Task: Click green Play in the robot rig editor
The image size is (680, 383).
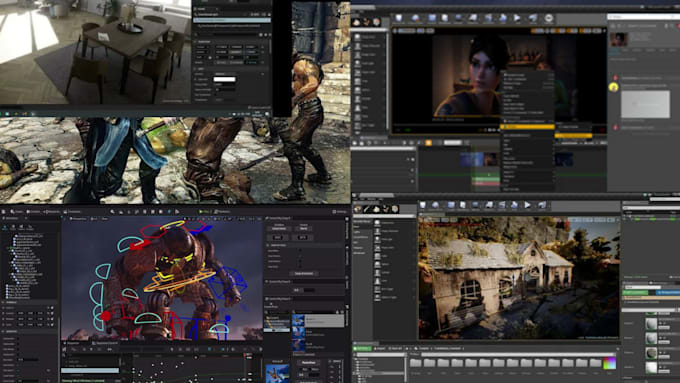Action: 205,211
